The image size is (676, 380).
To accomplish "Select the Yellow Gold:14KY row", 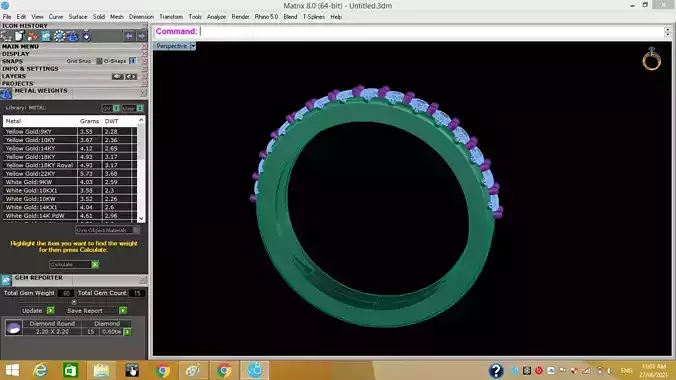I will point(69,148).
